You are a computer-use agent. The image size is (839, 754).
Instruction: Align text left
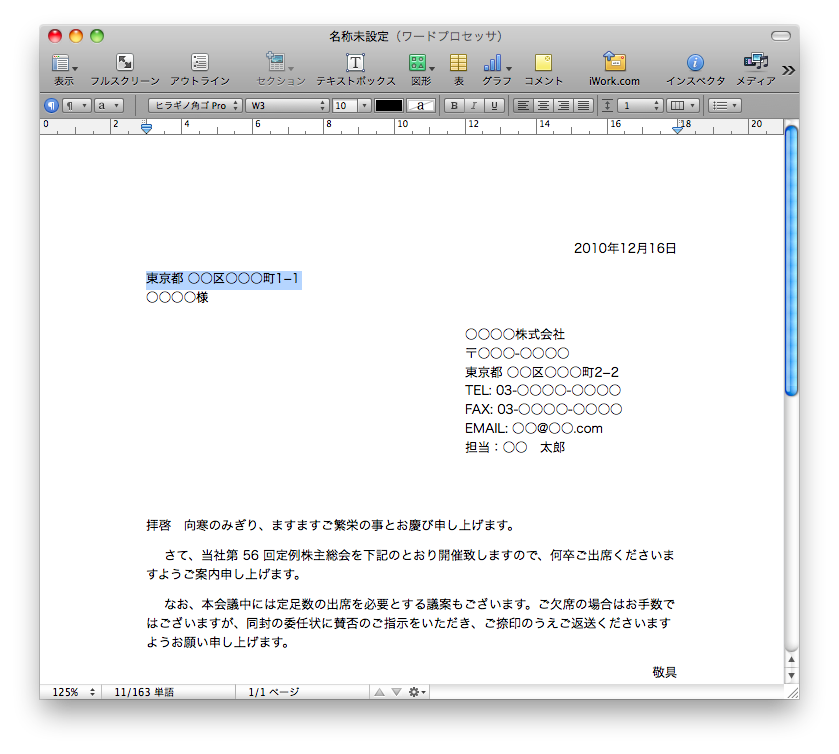click(x=523, y=105)
